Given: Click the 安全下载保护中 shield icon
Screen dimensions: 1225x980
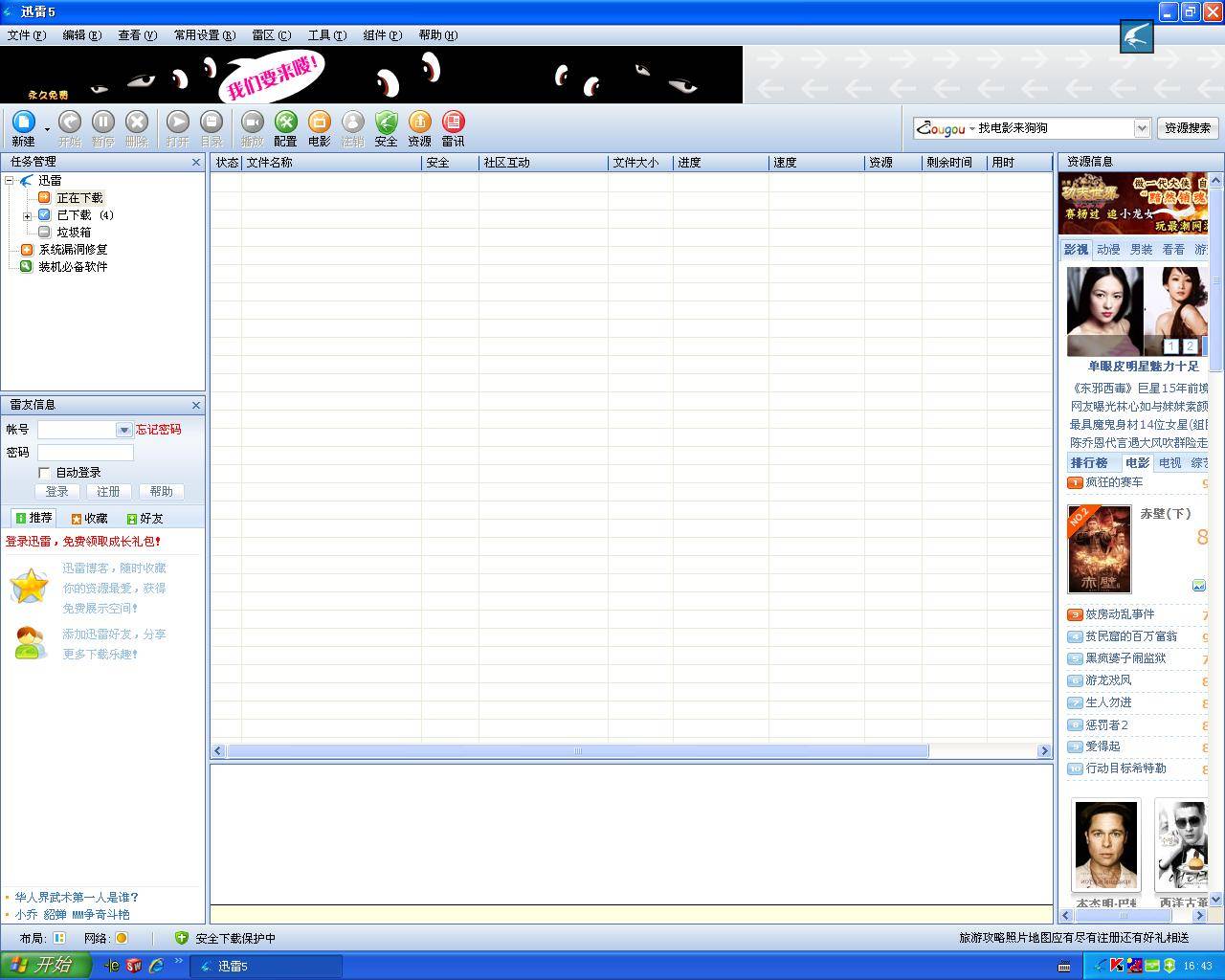Looking at the screenshot, I should coord(181,938).
